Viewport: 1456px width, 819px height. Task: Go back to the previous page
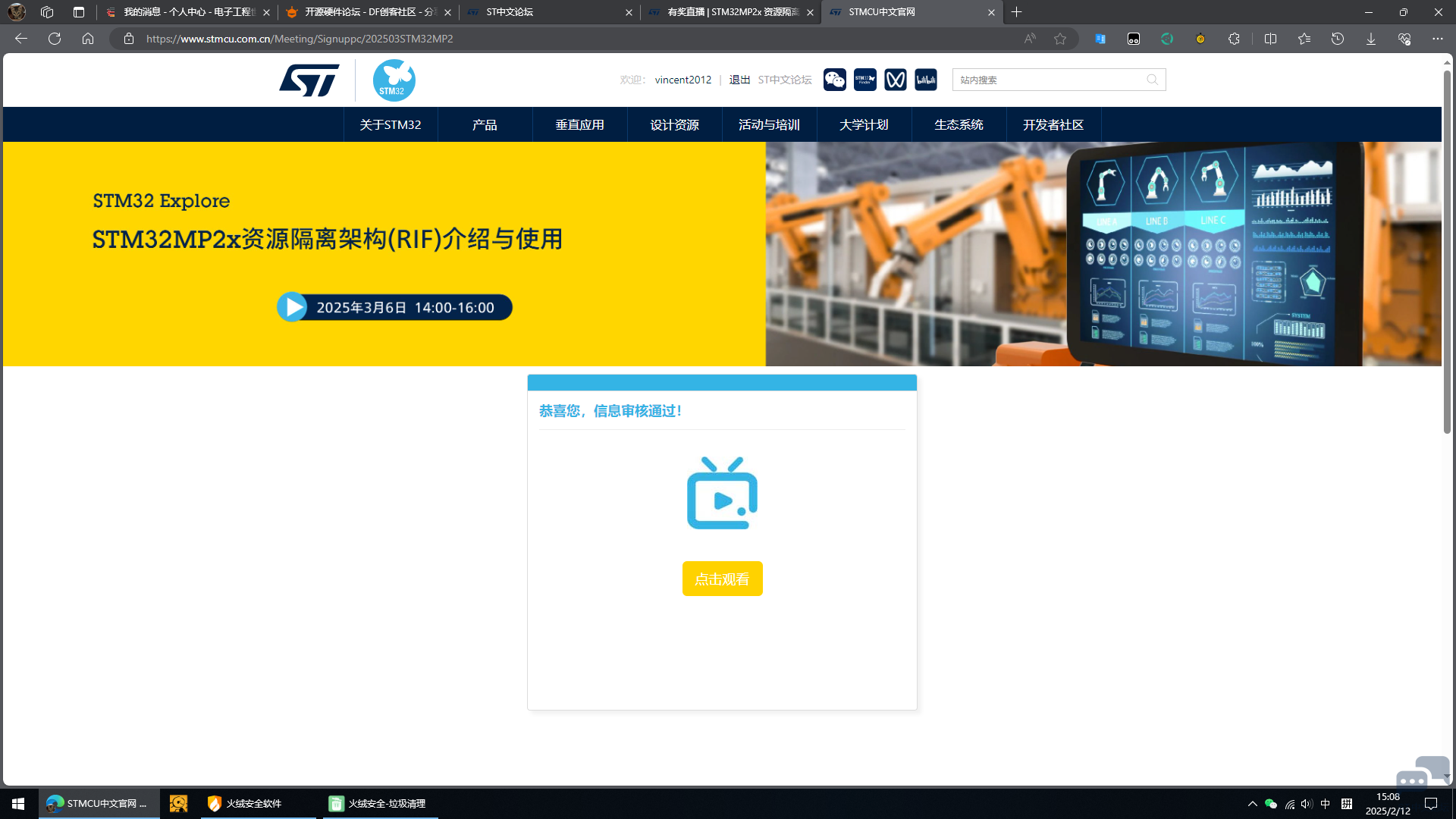point(21,39)
